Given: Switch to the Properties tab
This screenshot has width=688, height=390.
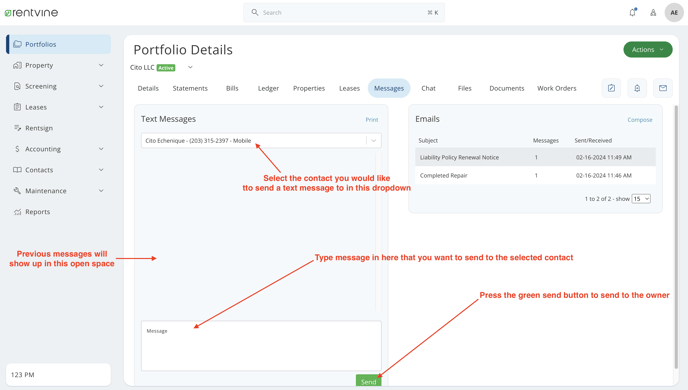Looking at the screenshot, I should (x=309, y=88).
